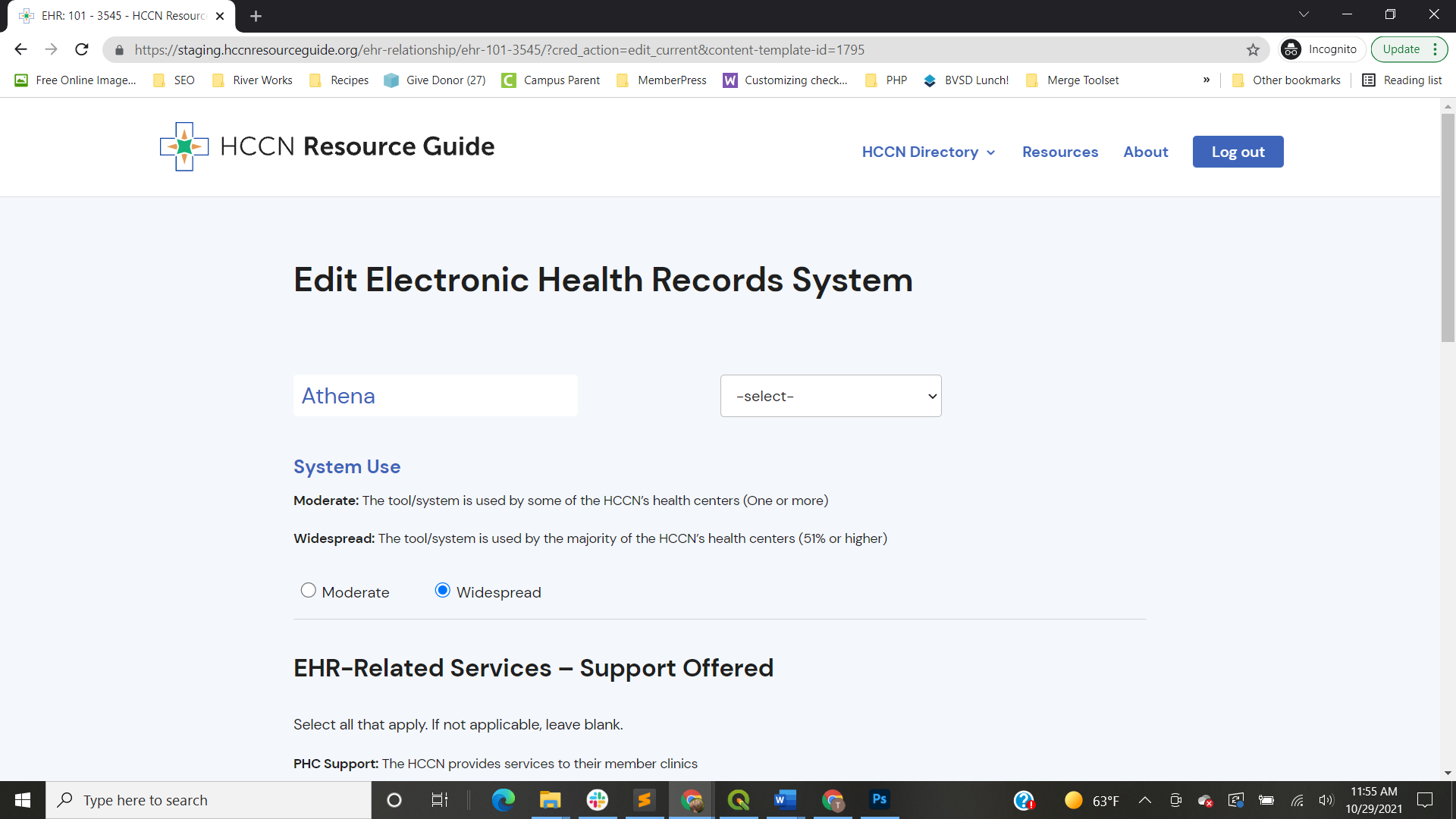1456x819 pixels.
Task: Open the battery status icon
Action: (1266, 800)
